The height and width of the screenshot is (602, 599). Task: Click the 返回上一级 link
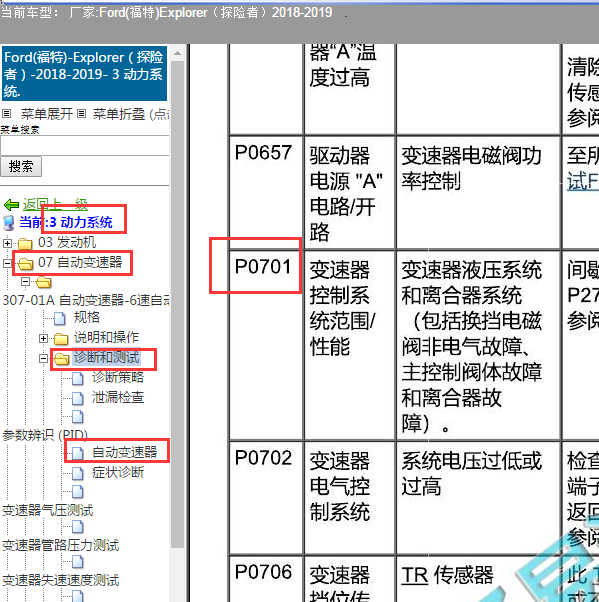(x=55, y=204)
